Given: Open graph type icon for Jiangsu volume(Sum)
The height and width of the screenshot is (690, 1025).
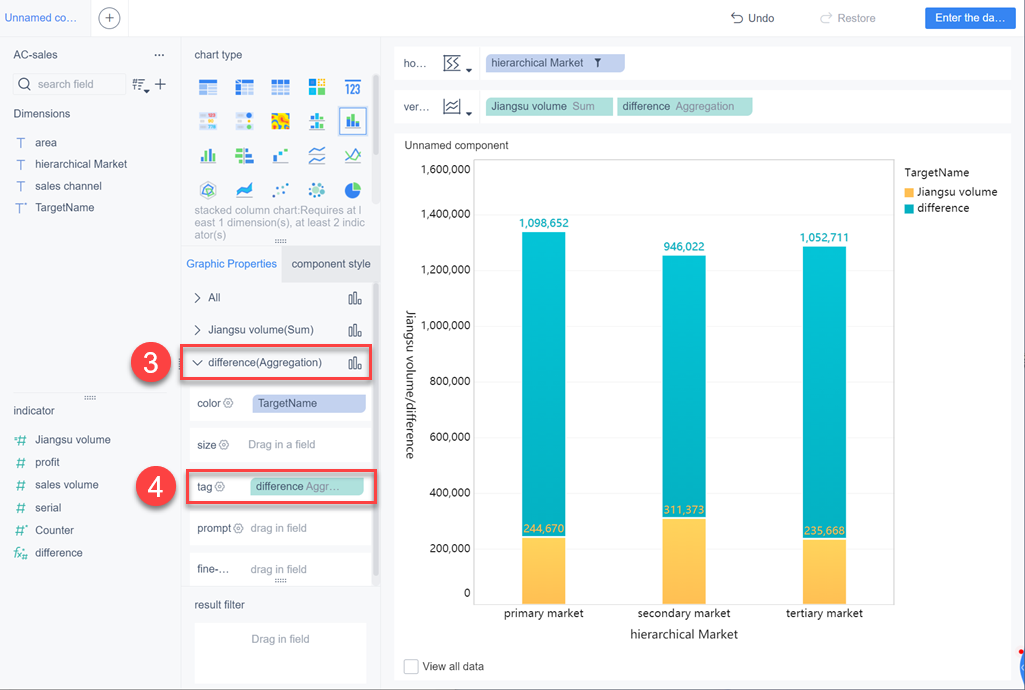Looking at the screenshot, I should coord(355,331).
